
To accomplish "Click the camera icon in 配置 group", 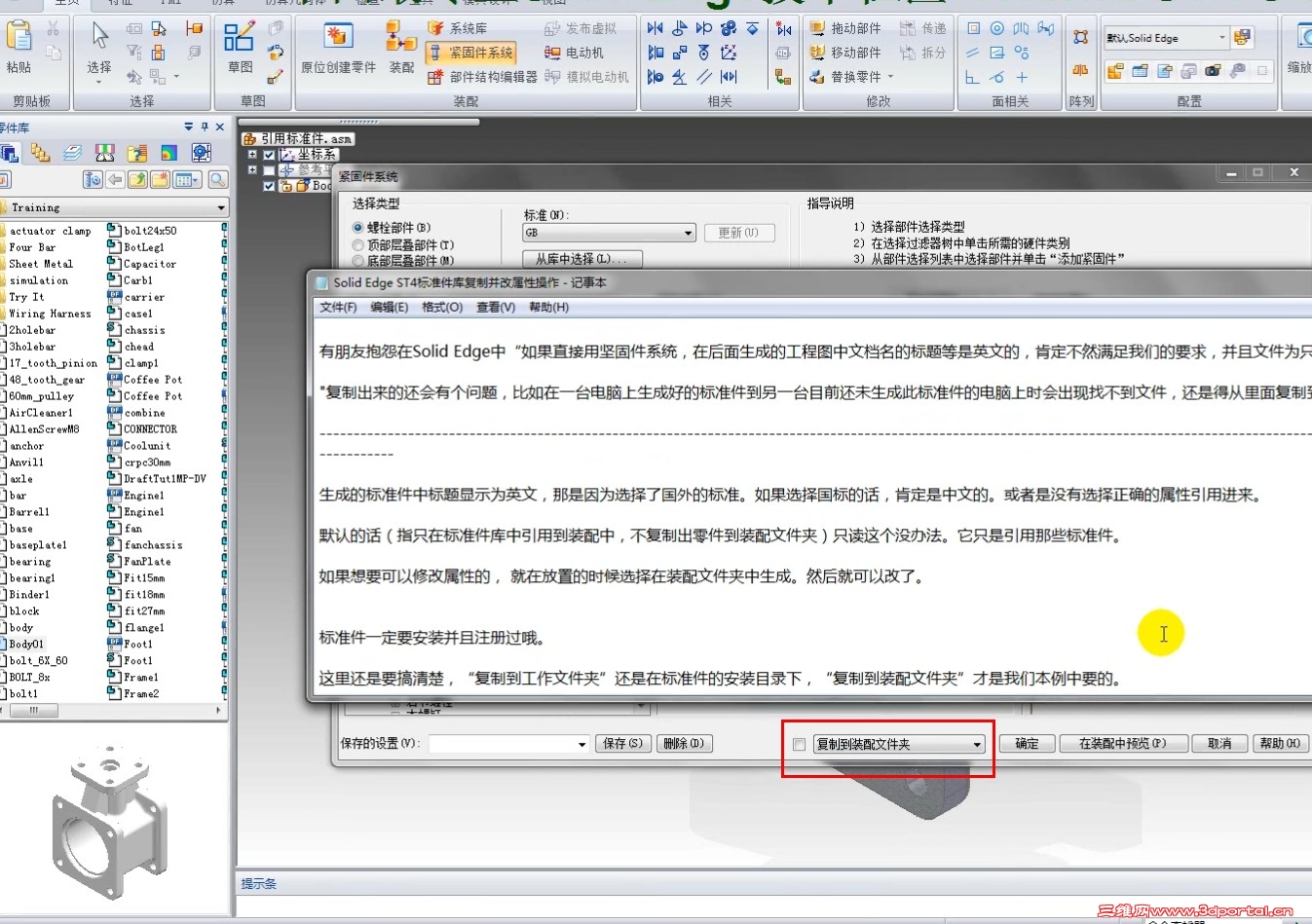I will coord(1213,71).
